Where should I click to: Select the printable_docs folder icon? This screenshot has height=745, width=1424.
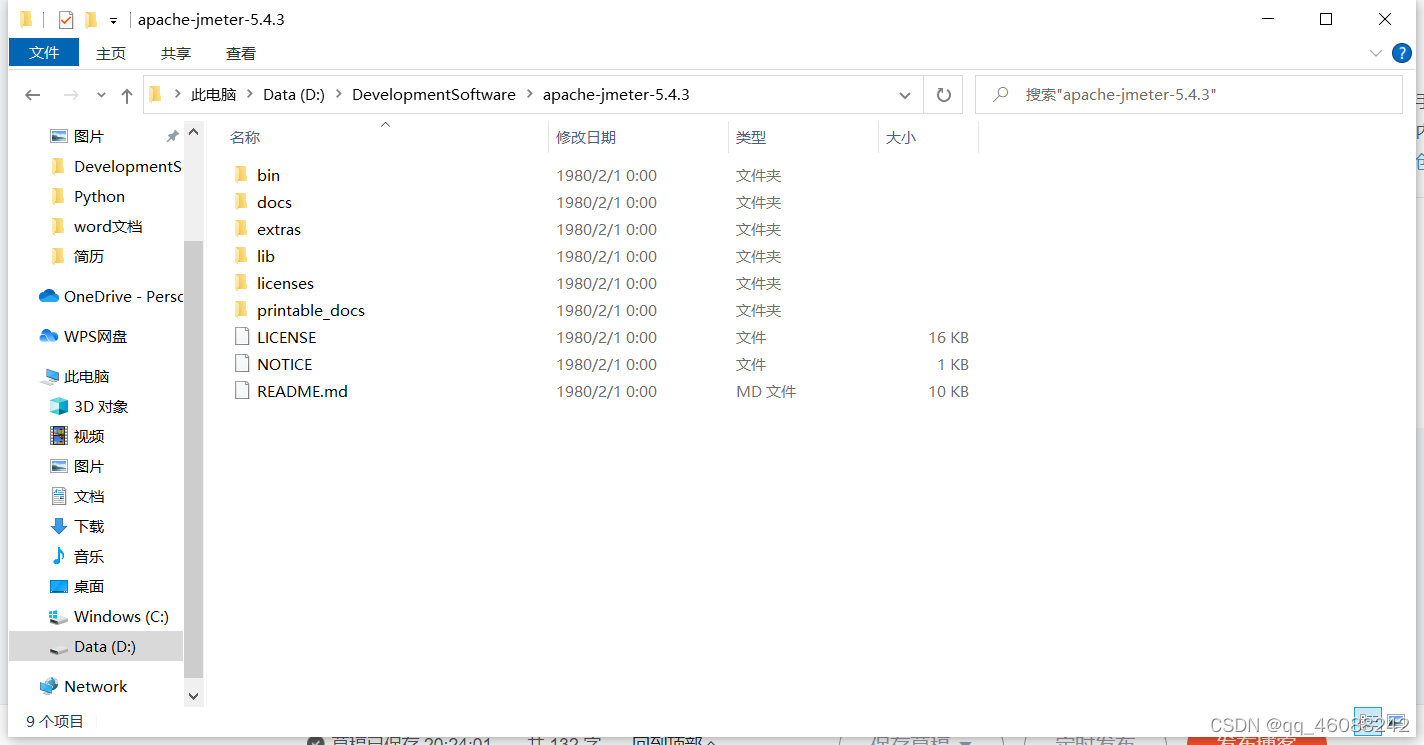(x=240, y=310)
